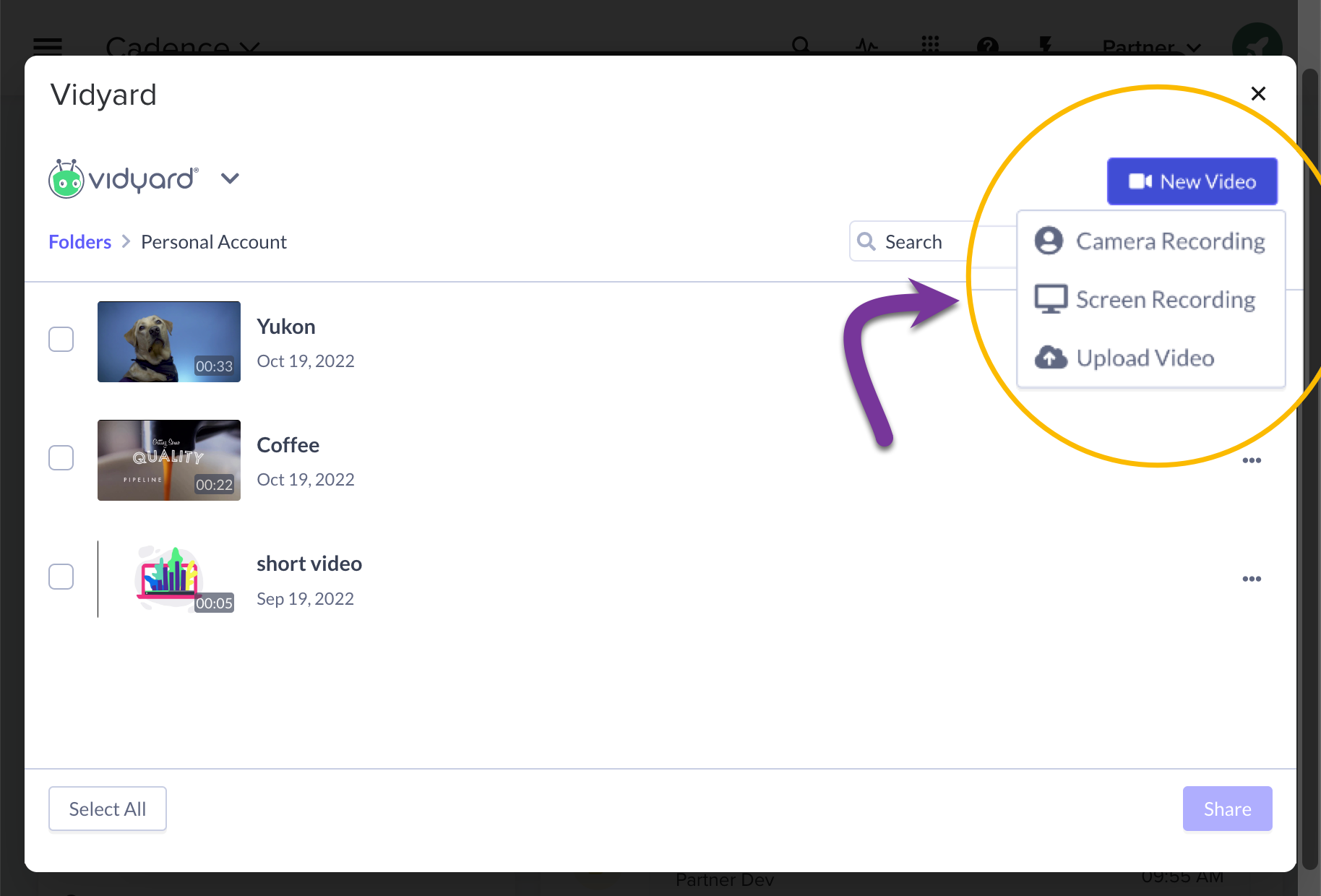Click the Sep 19, 2022 date text
Image resolution: width=1321 pixels, height=896 pixels.
[x=305, y=598]
